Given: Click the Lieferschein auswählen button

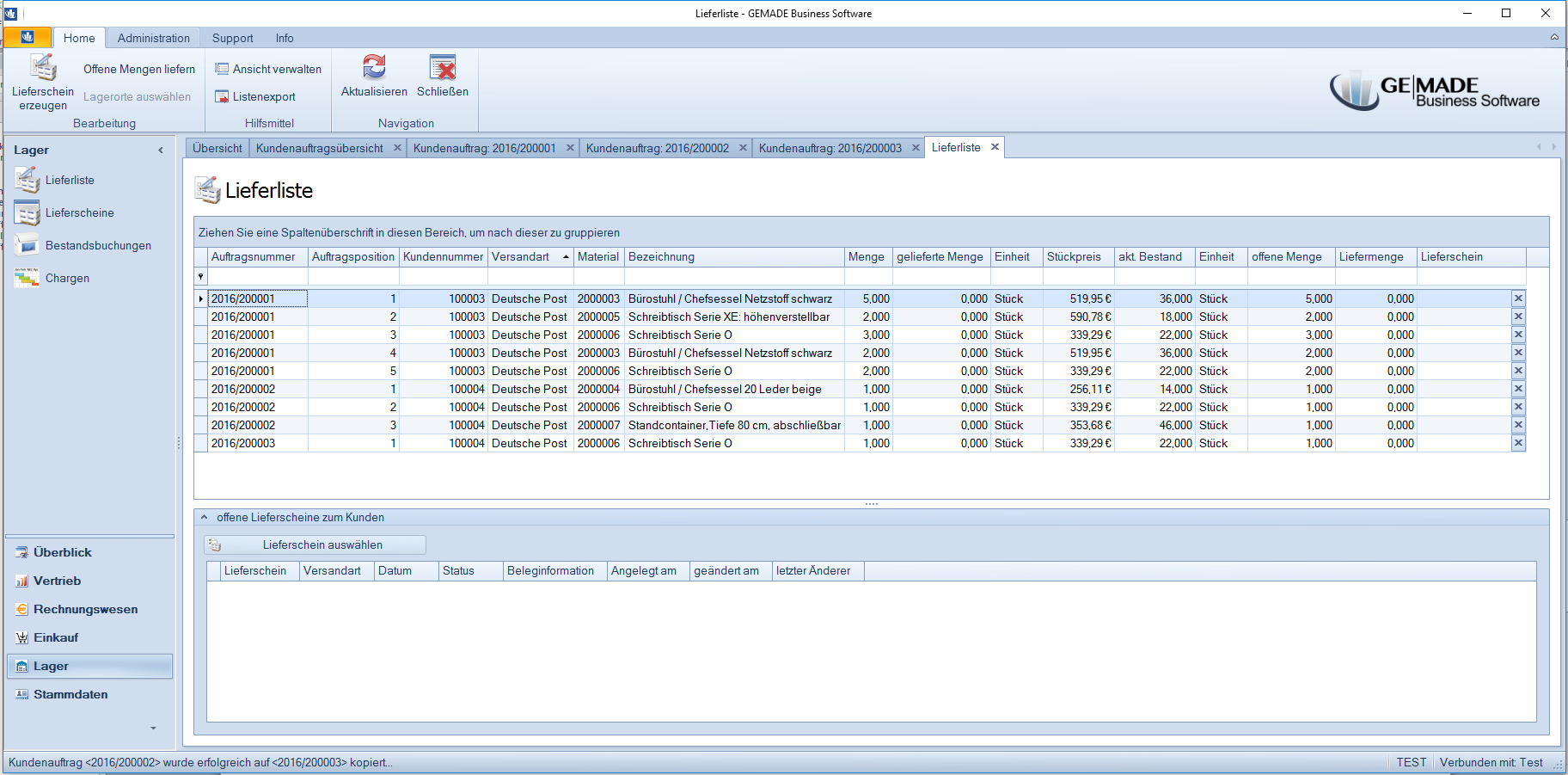Looking at the screenshot, I should (x=315, y=544).
